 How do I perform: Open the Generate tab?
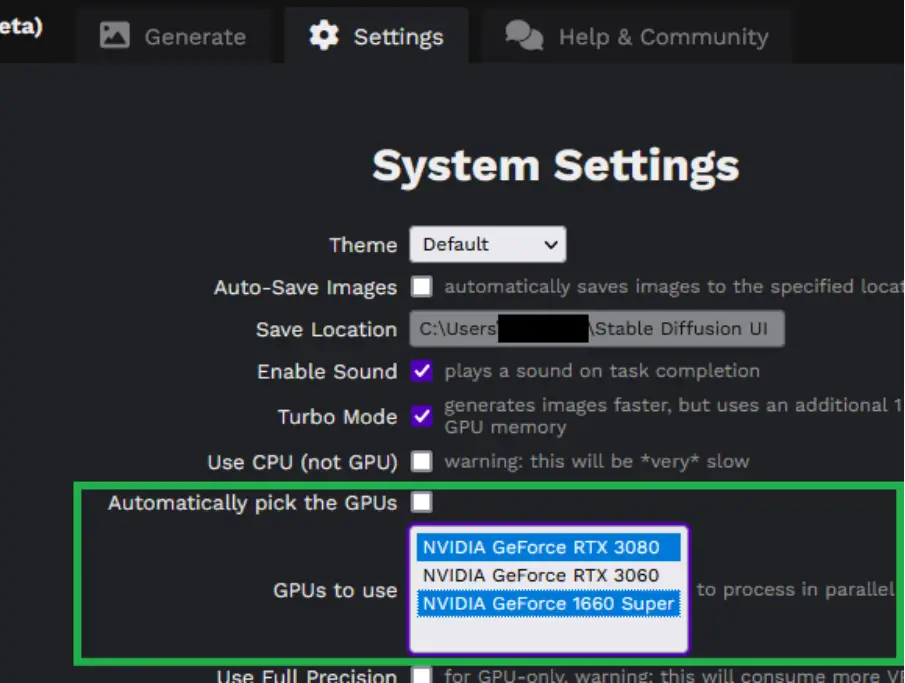[173, 36]
